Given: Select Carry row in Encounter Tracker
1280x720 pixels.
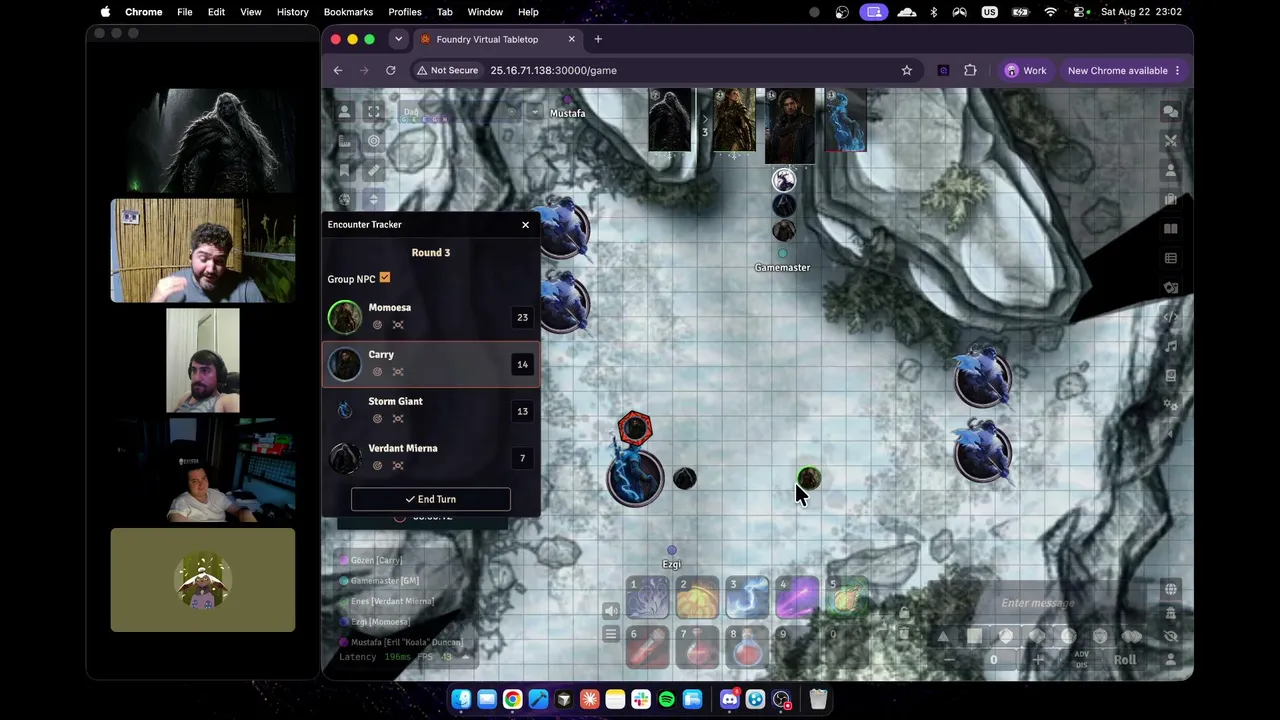Looking at the screenshot, I should coord(431,364).
